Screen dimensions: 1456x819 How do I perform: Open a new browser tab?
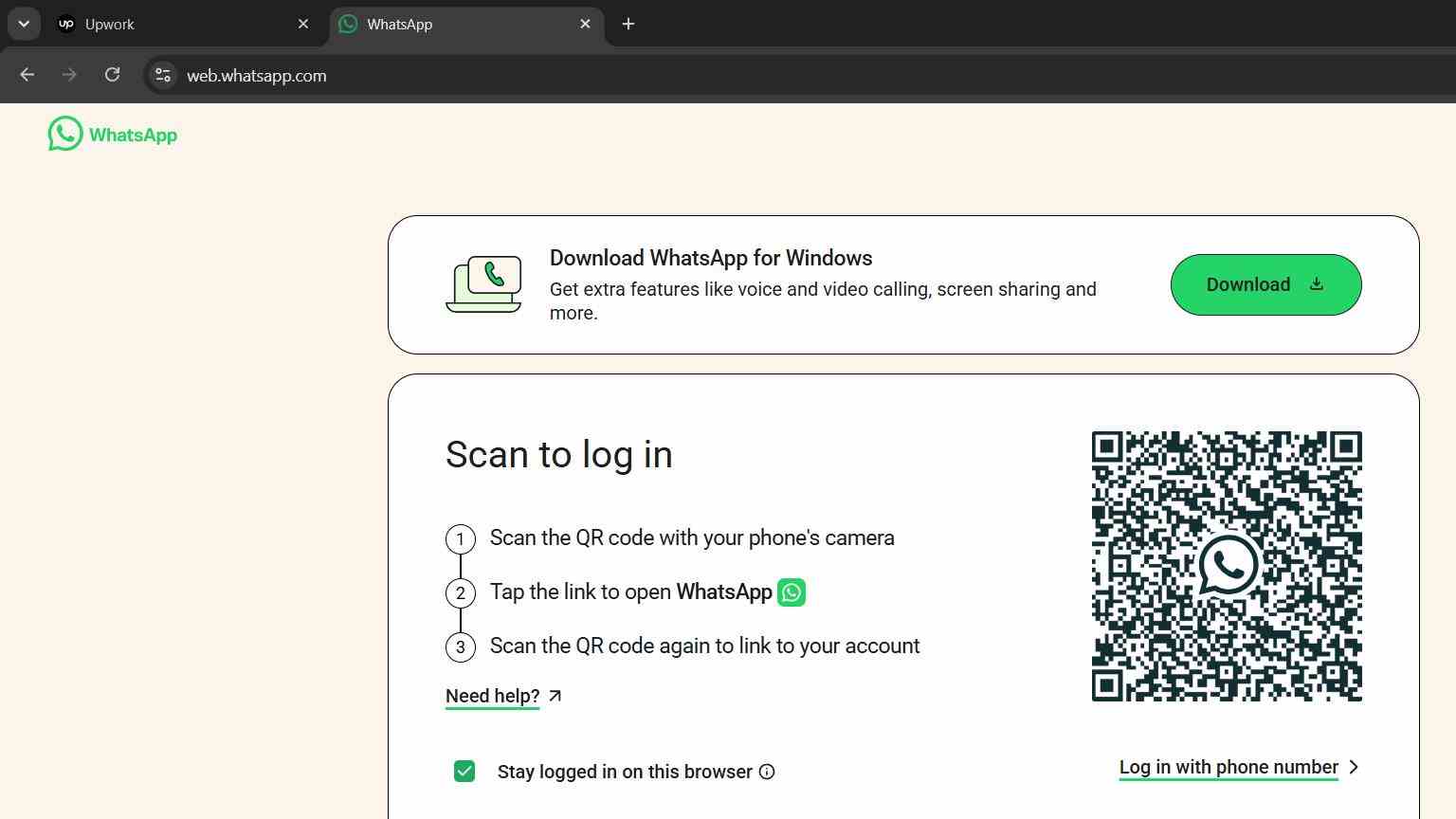[628, 24]
